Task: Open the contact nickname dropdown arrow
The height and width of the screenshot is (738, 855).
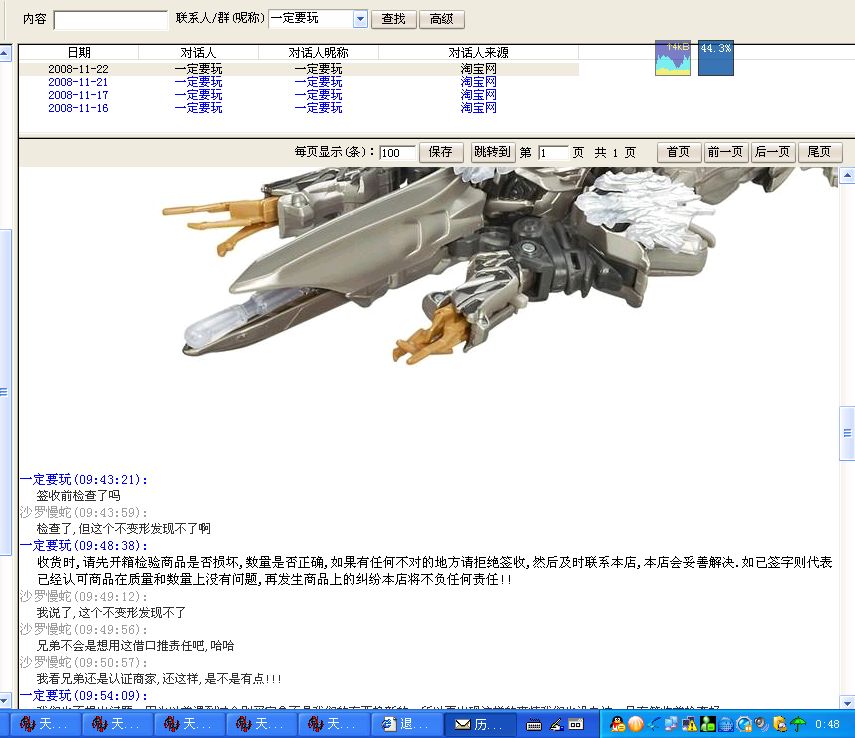Action: click(360, 19)
